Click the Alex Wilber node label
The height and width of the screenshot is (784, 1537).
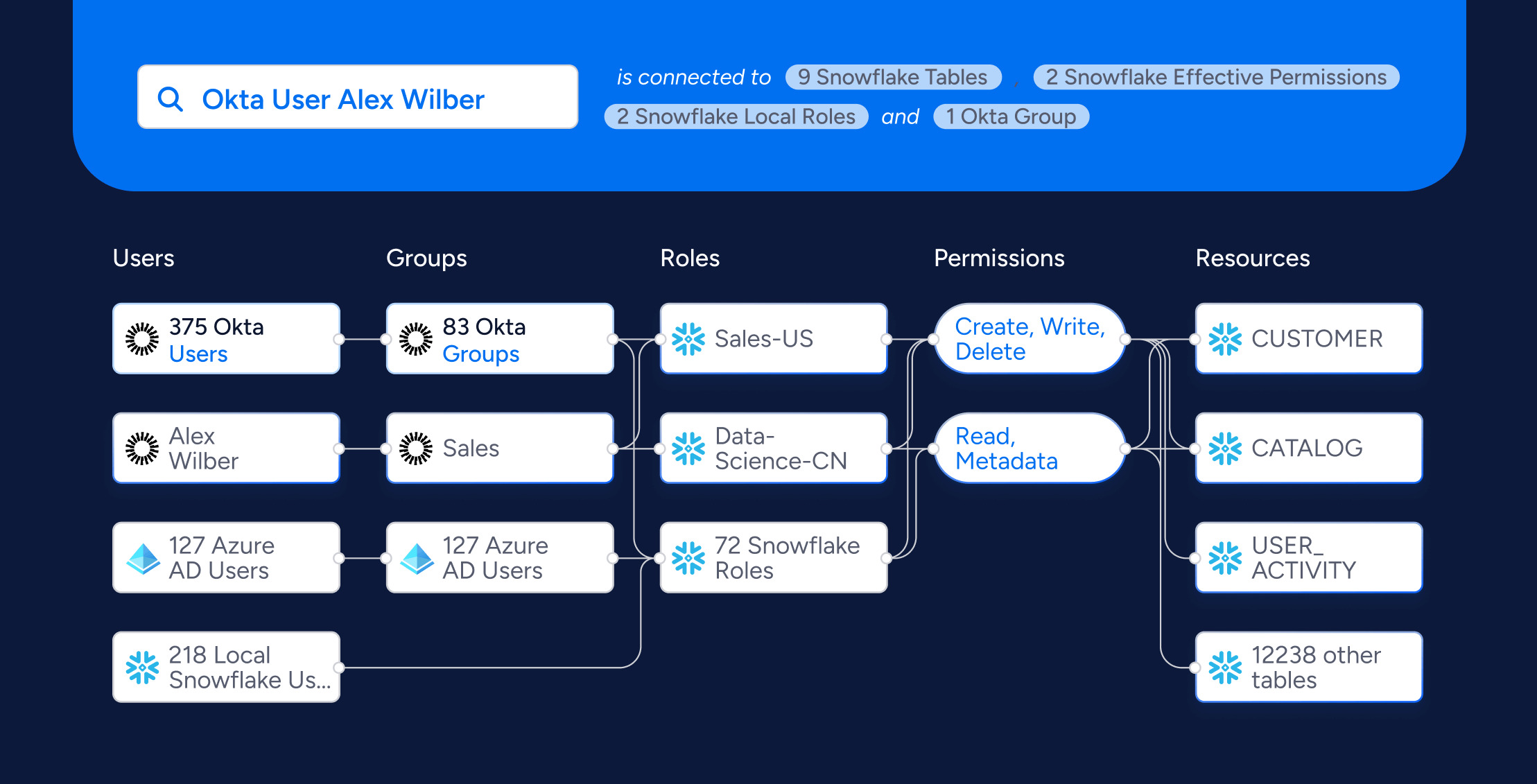coord(204,448)
